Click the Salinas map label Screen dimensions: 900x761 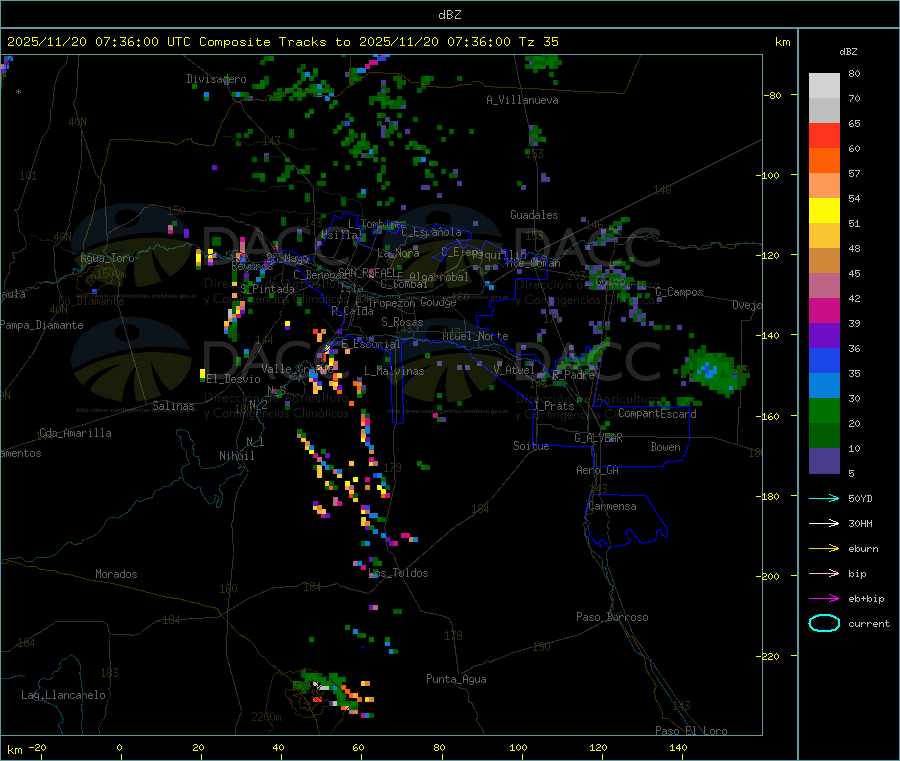click(x=173, y=406)
